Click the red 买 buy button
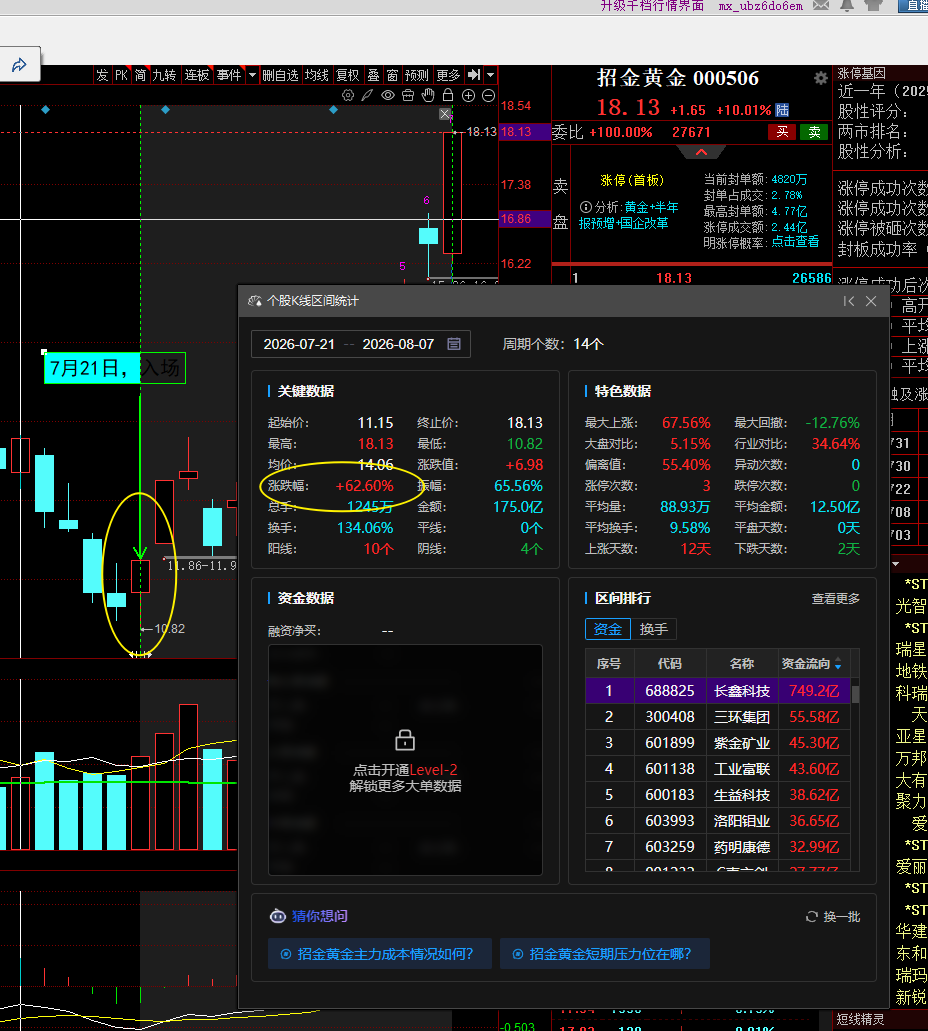Screen dimensions: 928x1031 [x=782, y=132]
